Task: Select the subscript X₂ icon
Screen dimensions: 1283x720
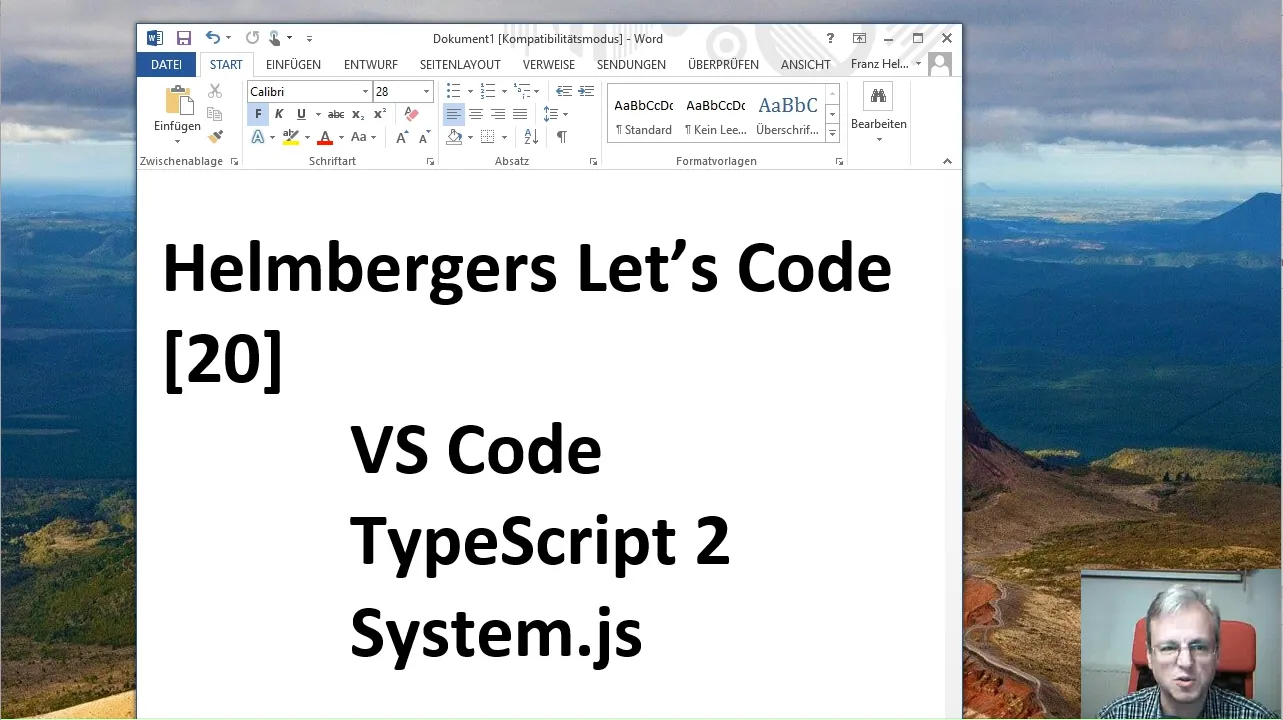Action: click(x=357, y=114)
